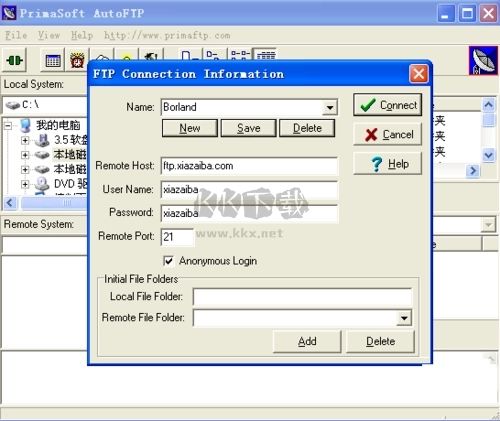Click the User Name input field

(x=249, y=190)
